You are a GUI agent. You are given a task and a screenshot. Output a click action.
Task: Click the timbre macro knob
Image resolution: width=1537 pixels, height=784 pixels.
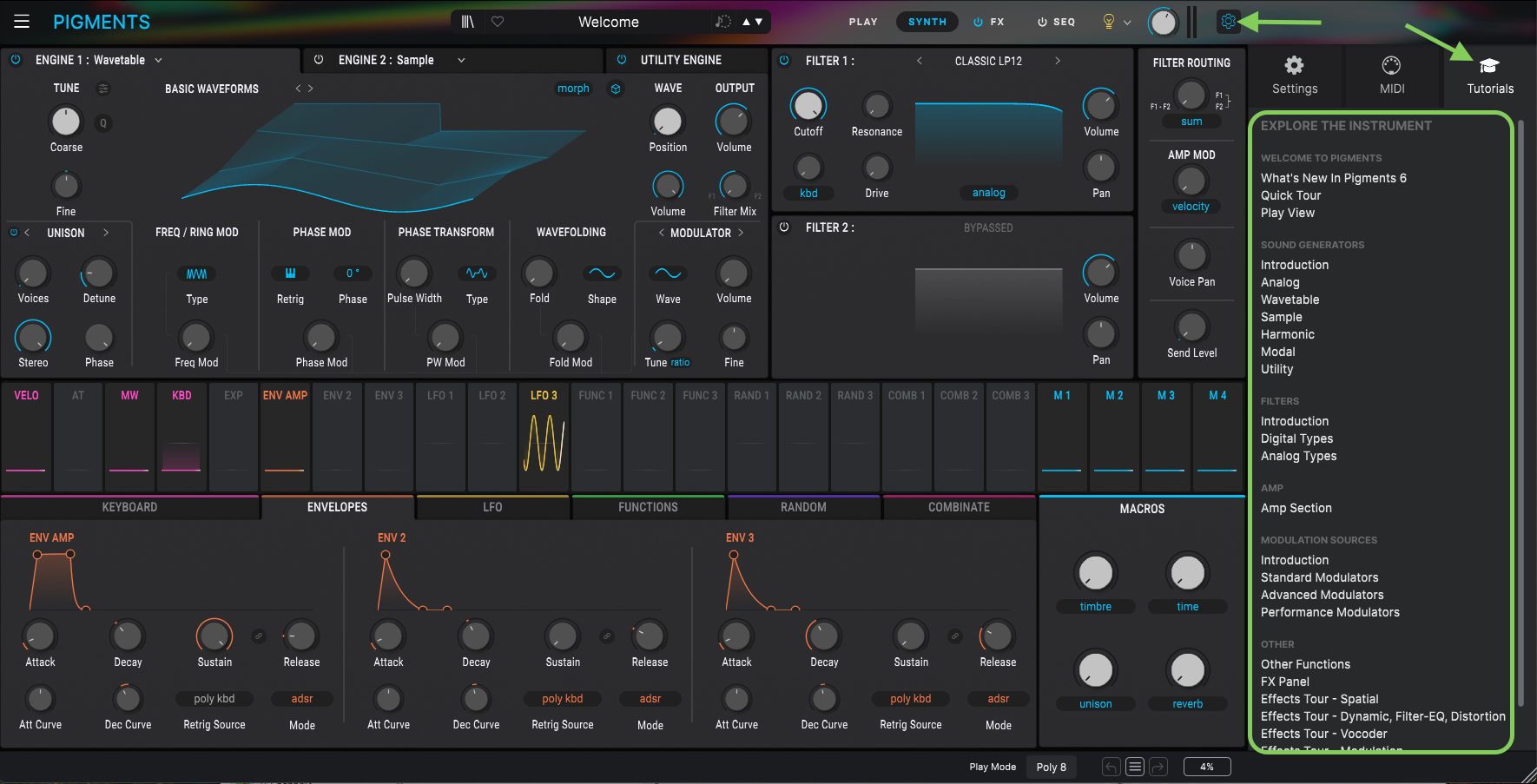1095,573
